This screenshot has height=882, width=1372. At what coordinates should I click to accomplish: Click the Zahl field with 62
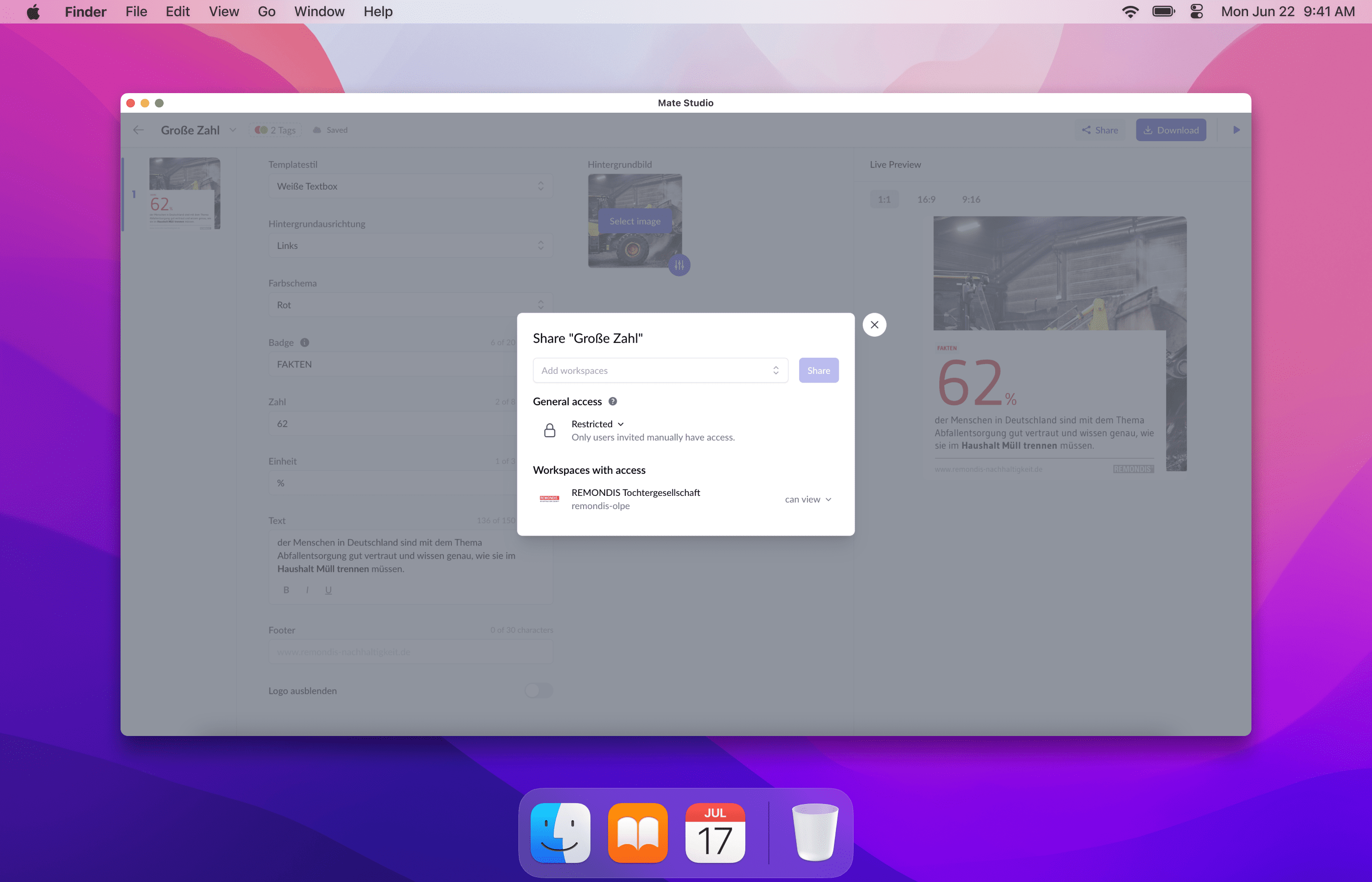393,424
